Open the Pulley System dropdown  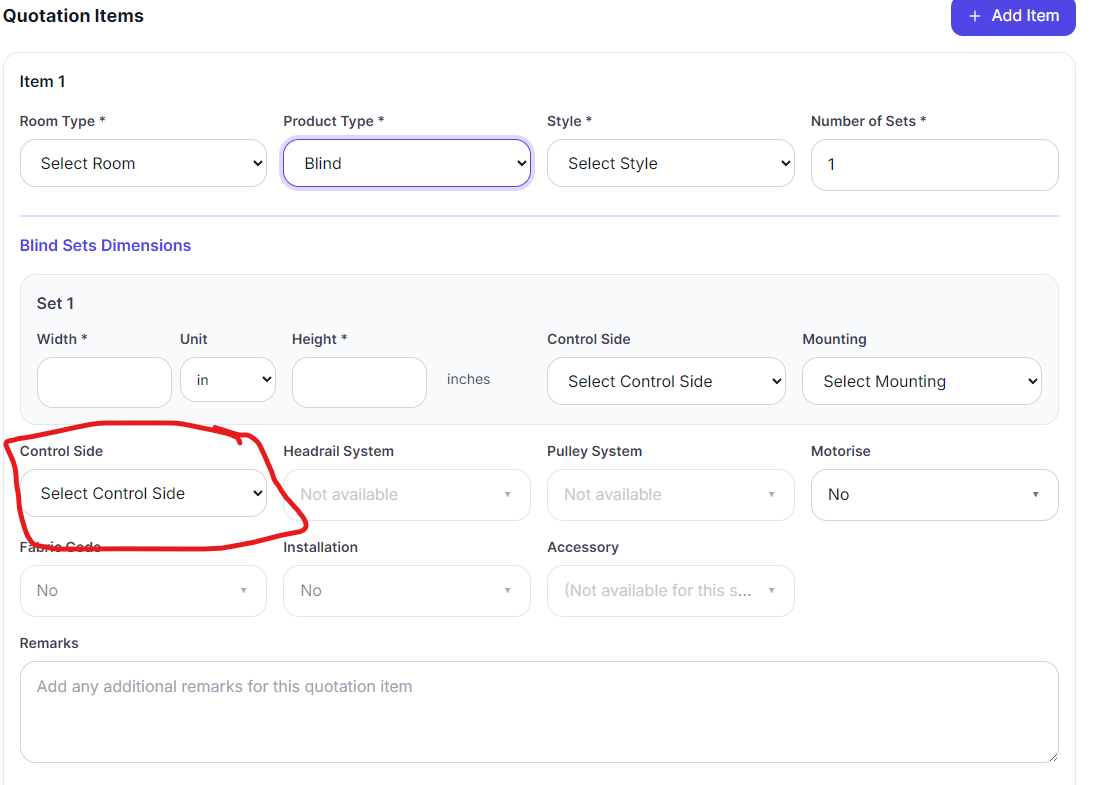(x=670, y=495)
